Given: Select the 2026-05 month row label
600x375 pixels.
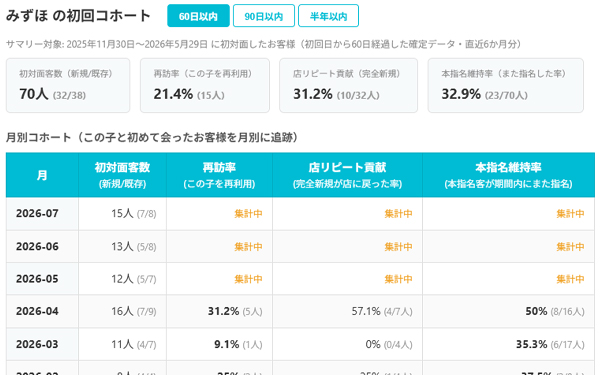Looking at the screenshot, I should tap(38, 279).
